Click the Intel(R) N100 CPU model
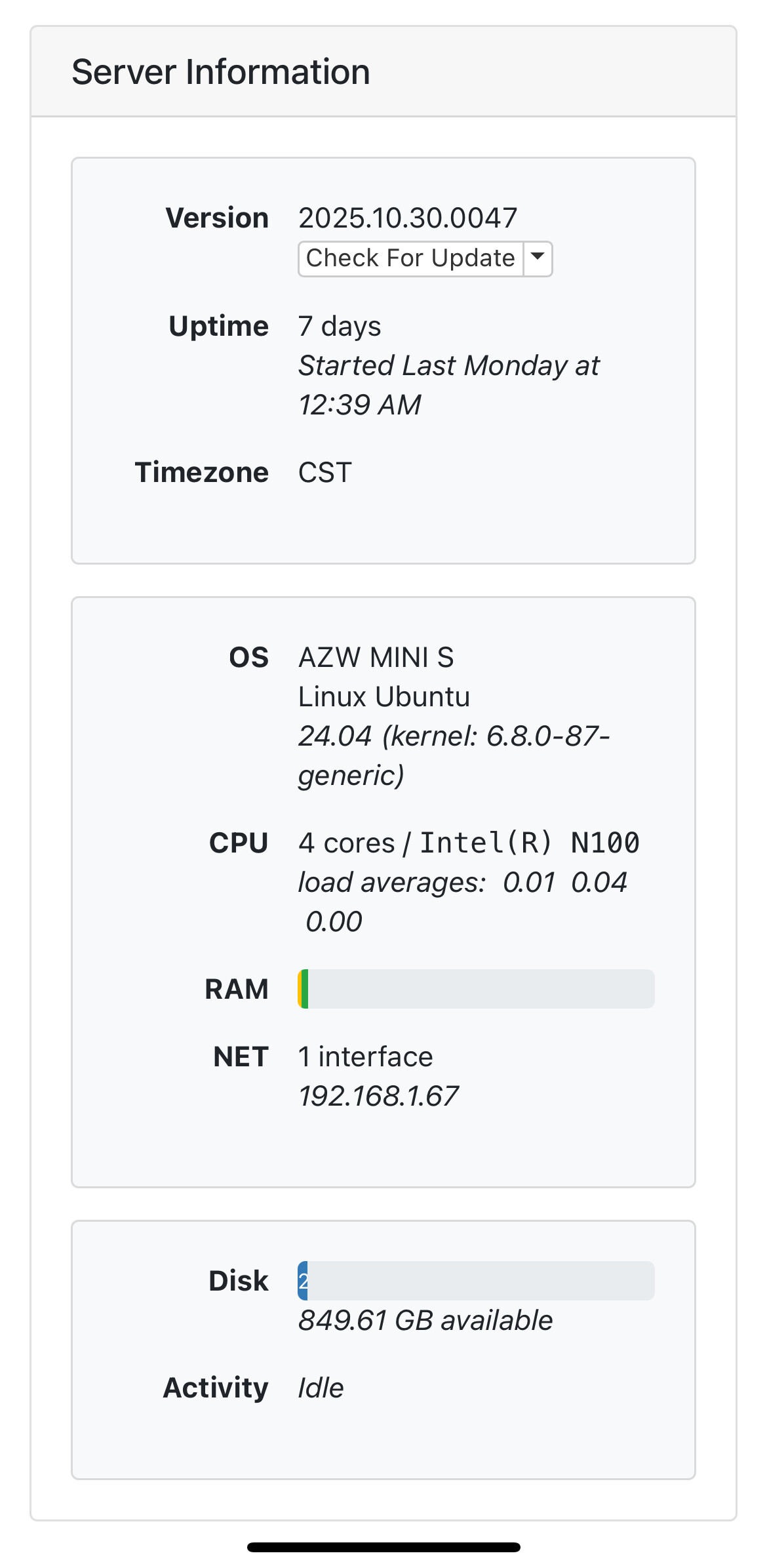 [x=529, y=843]
